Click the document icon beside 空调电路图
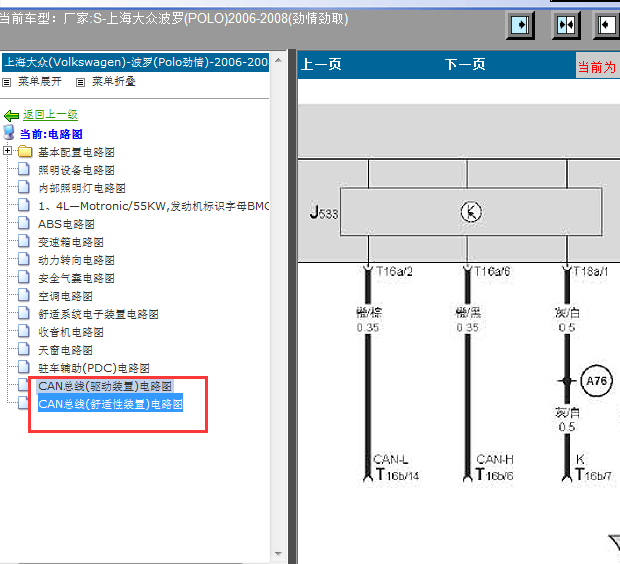 (x=24, y=295)
